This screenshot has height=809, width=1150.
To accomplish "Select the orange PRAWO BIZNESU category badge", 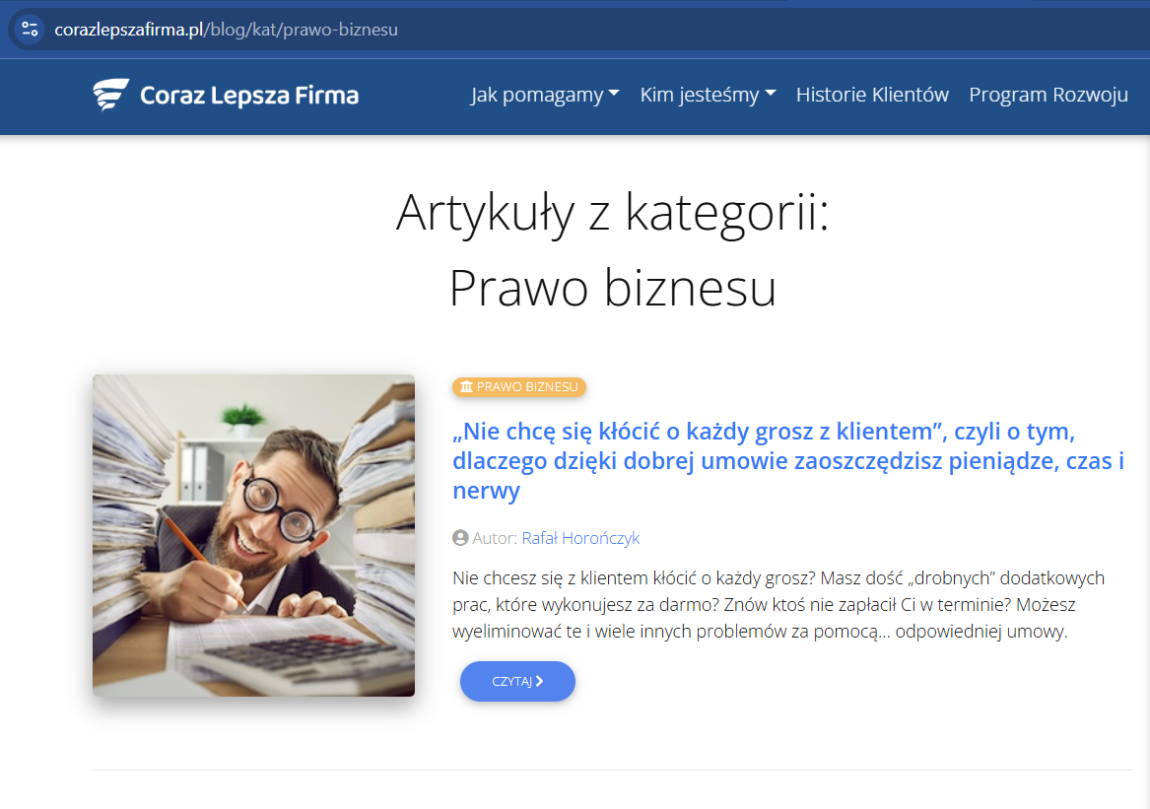I will tap(519, 387).
